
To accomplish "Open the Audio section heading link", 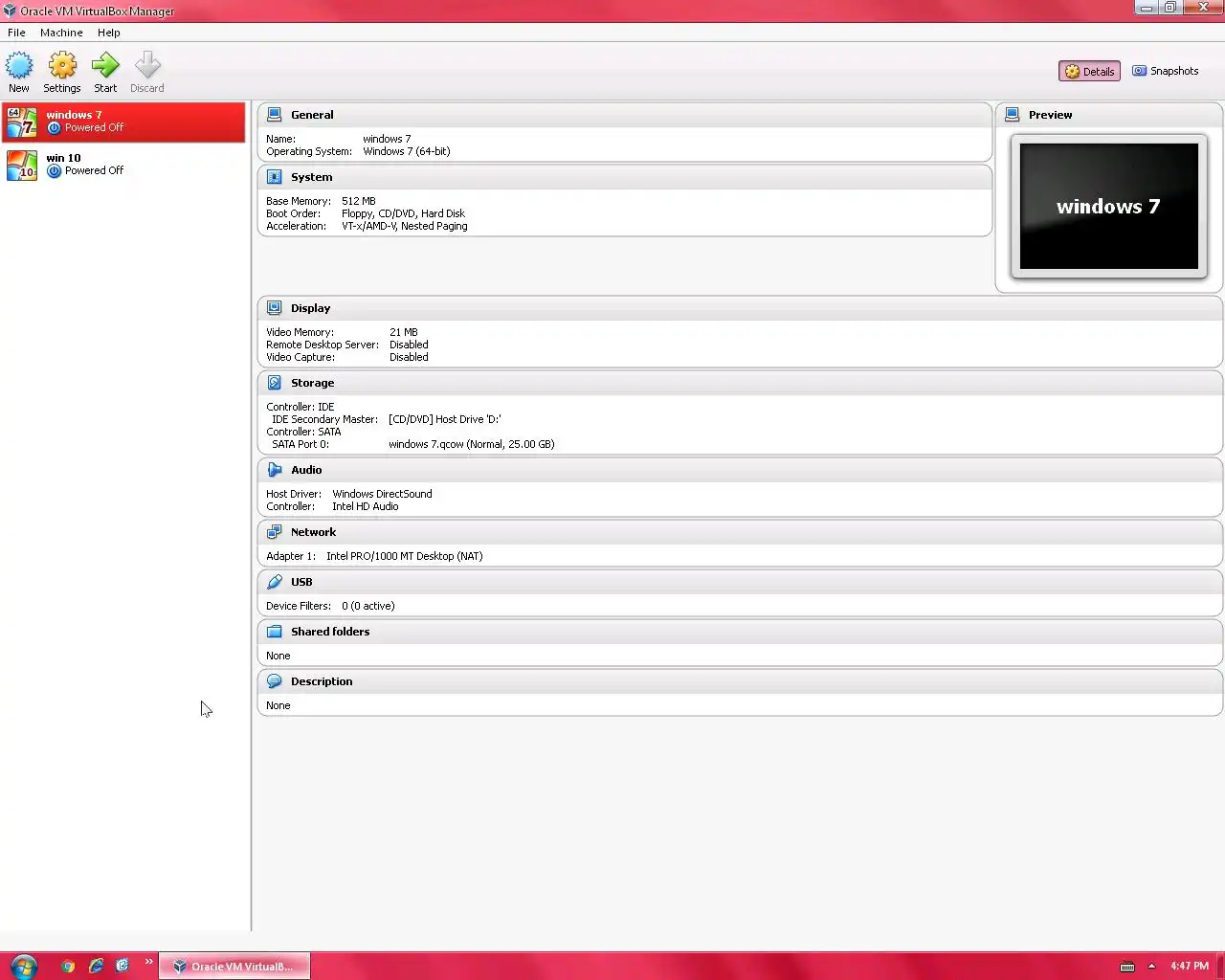I will point(306,470).
